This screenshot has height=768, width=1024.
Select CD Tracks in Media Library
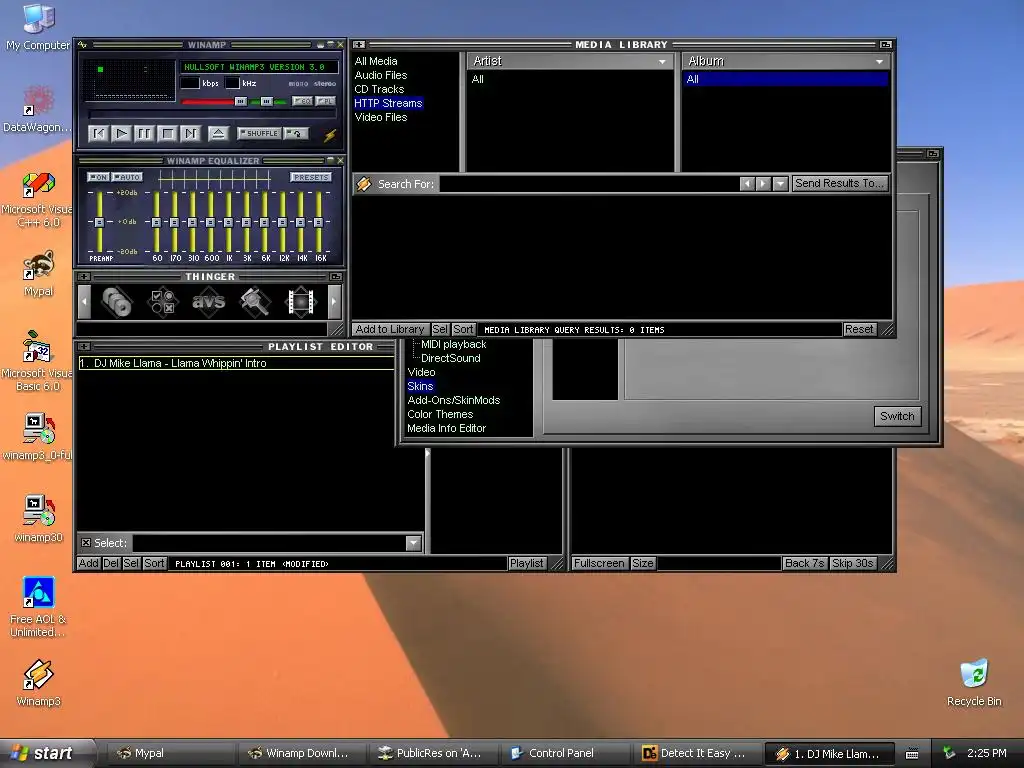click(x=379, y=89)
